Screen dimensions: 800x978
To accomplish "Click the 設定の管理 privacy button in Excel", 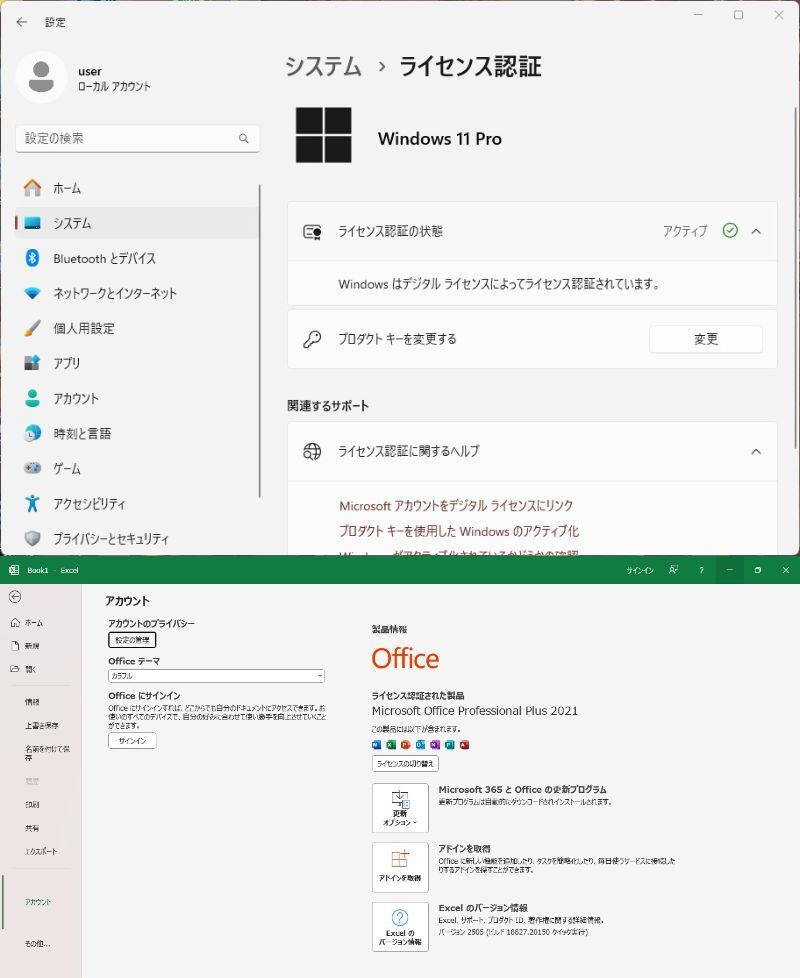I will 132,640.
